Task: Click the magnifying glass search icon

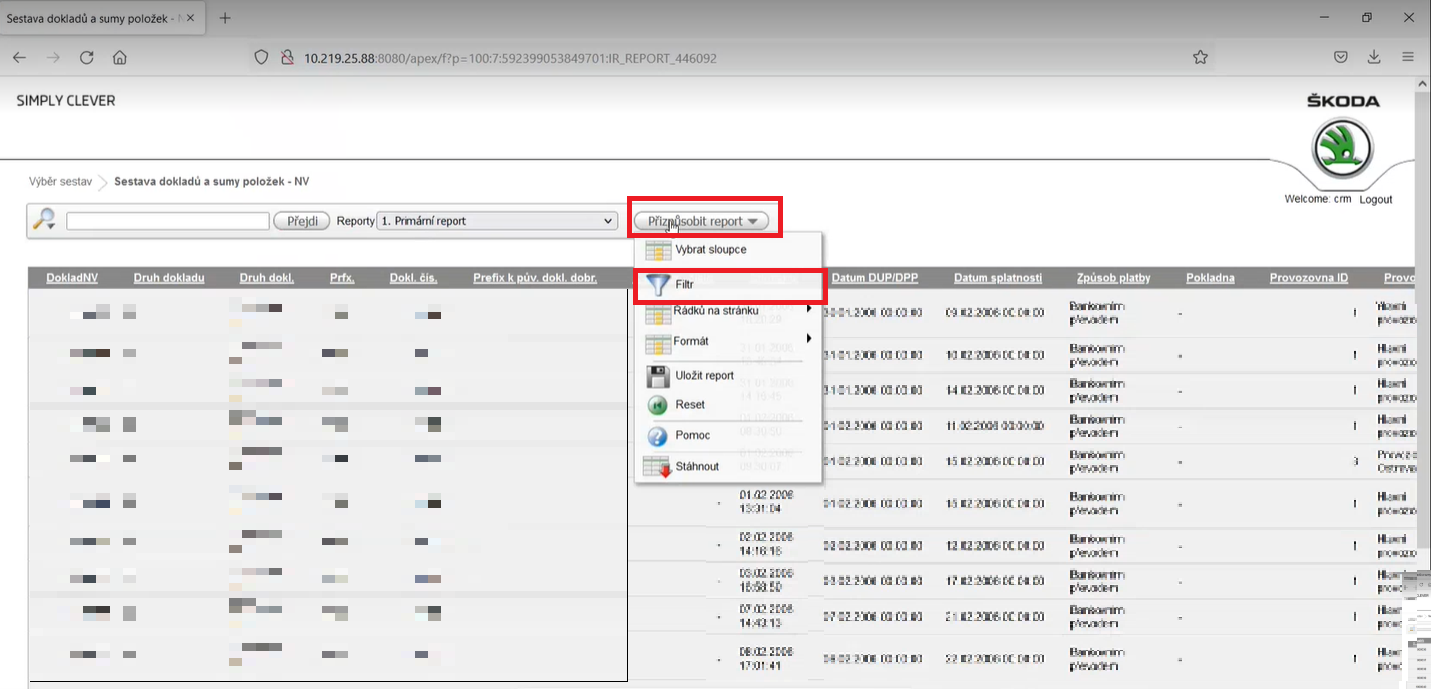Action: [43, 220]
